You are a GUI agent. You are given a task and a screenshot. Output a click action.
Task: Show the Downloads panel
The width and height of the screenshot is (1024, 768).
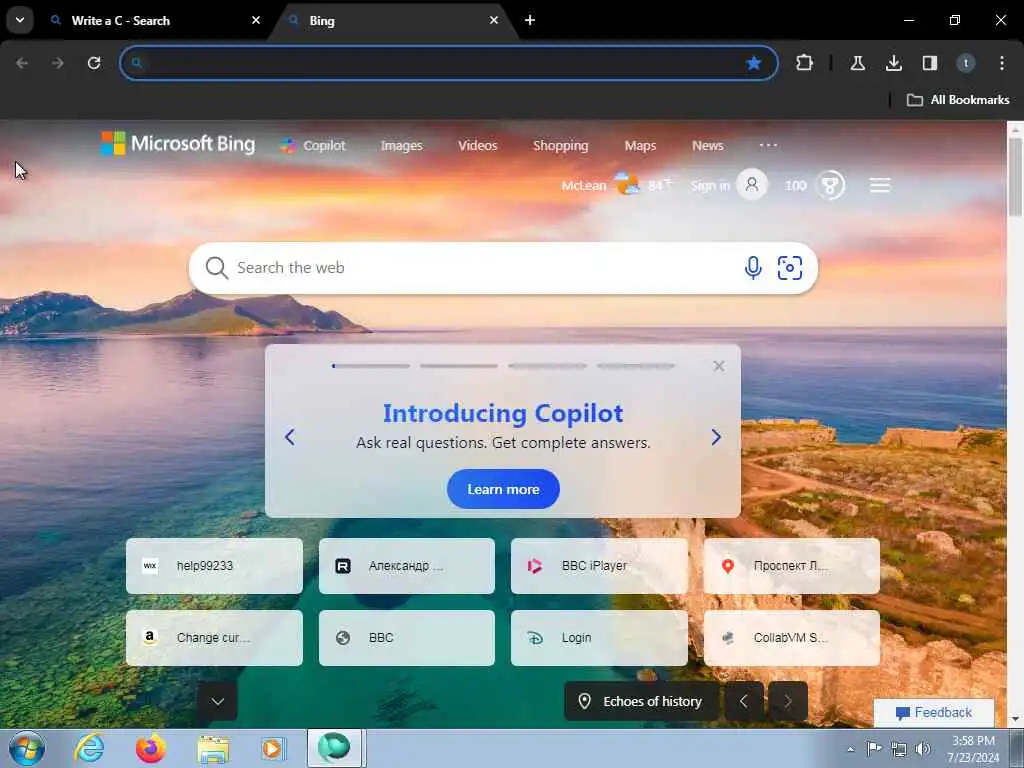893,63
